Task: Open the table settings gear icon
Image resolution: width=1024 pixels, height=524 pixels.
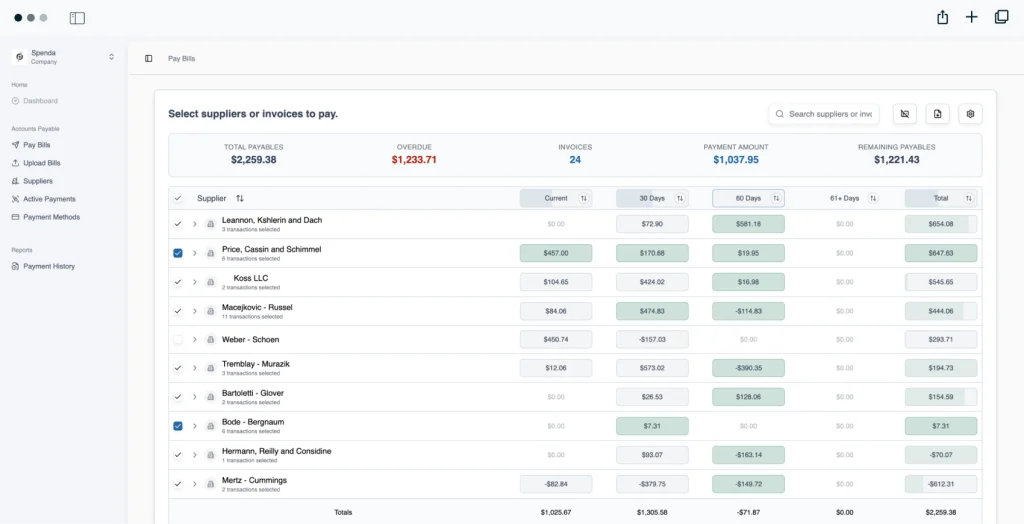Action: point(970,114)
